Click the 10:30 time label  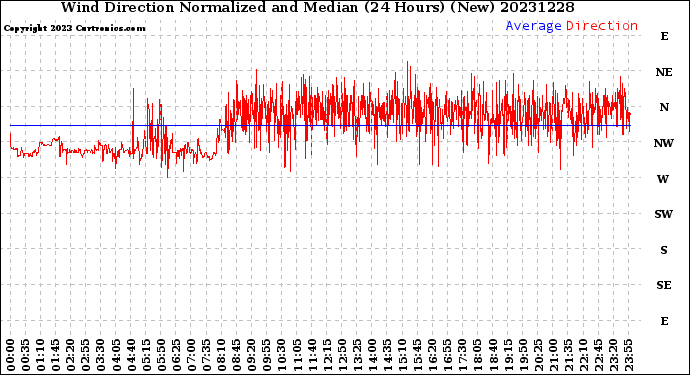coord(282,355)
